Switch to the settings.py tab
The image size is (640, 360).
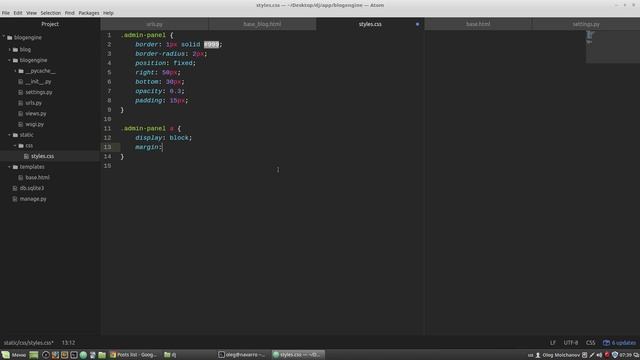pyautogui.click(x=586, y=24)
